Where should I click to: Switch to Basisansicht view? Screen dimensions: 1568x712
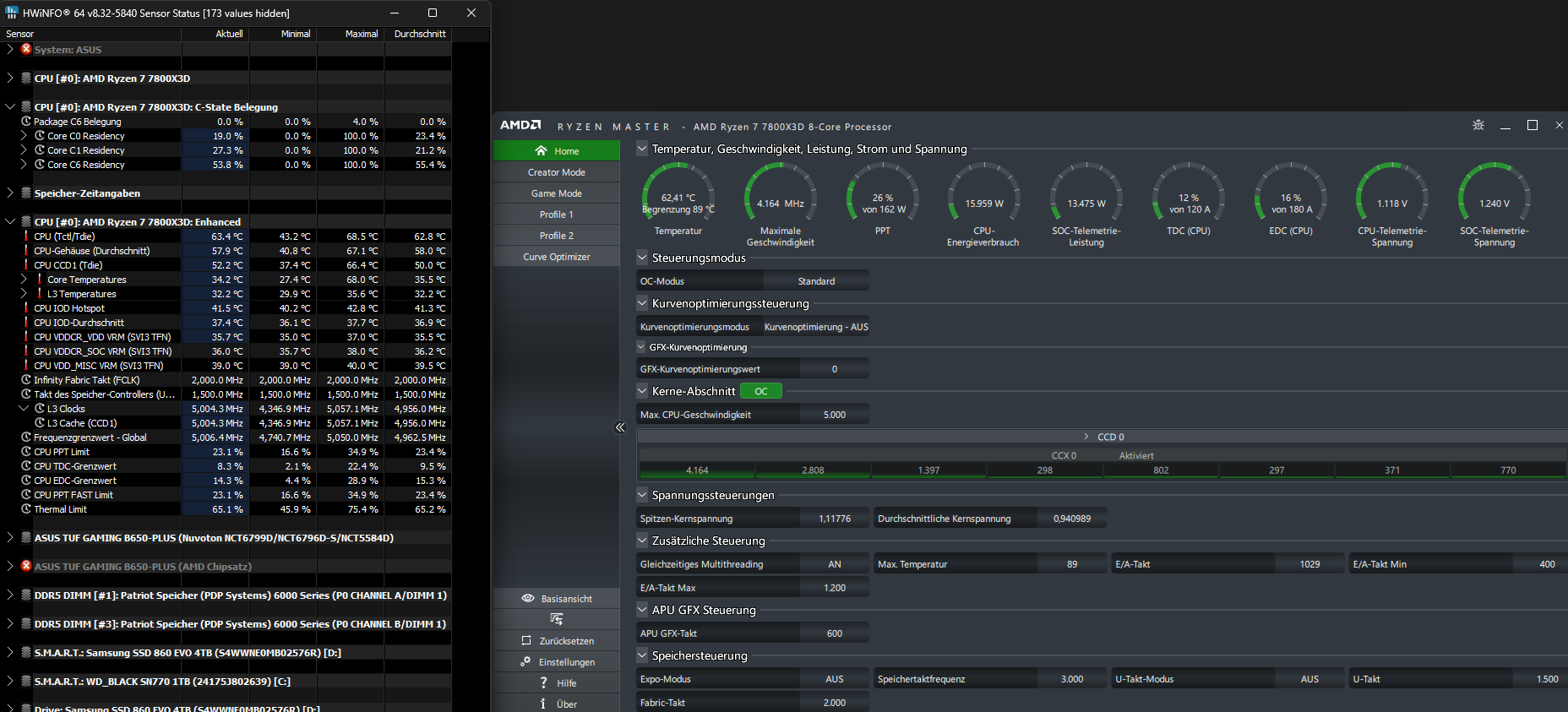[556, 599]
